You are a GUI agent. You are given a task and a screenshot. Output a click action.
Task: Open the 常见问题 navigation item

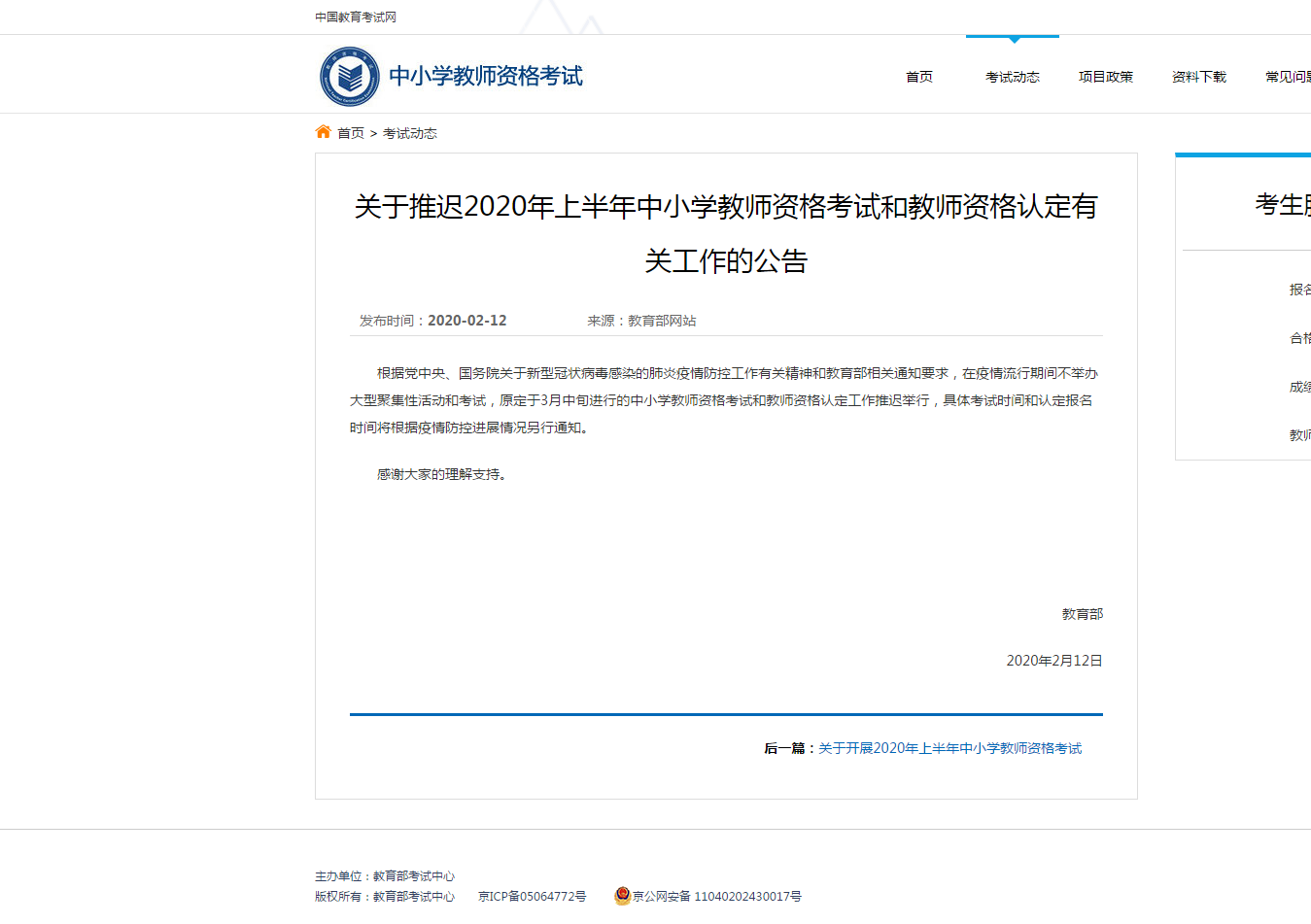pos(1288,77)
